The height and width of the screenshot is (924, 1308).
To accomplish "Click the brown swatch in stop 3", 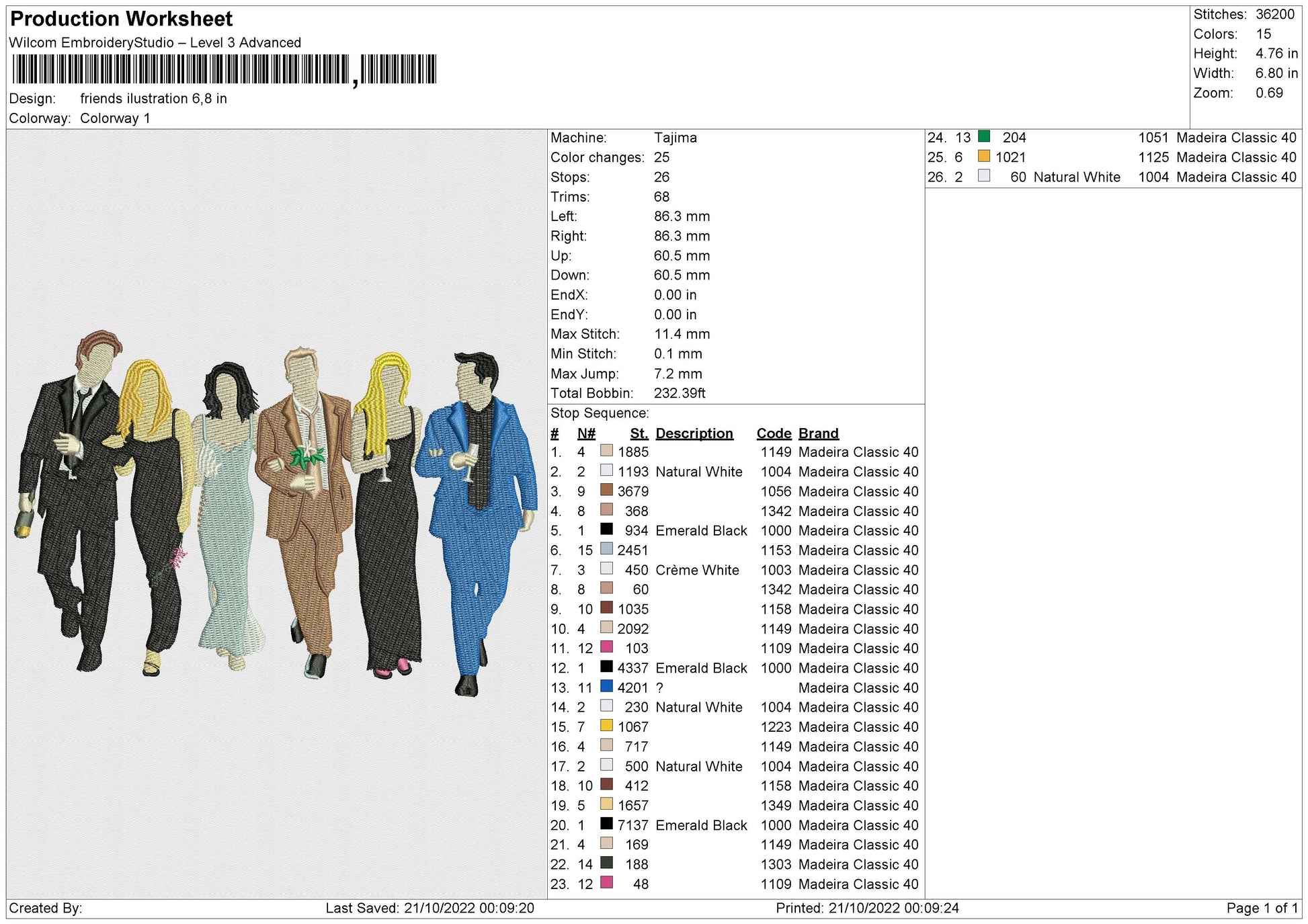I will point(606,490).
